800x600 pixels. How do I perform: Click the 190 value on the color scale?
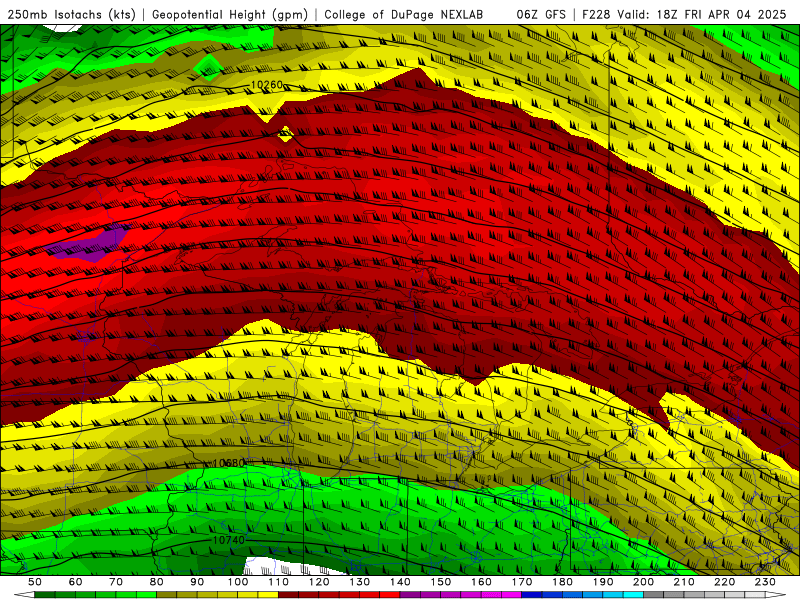(x=603, y=582)
